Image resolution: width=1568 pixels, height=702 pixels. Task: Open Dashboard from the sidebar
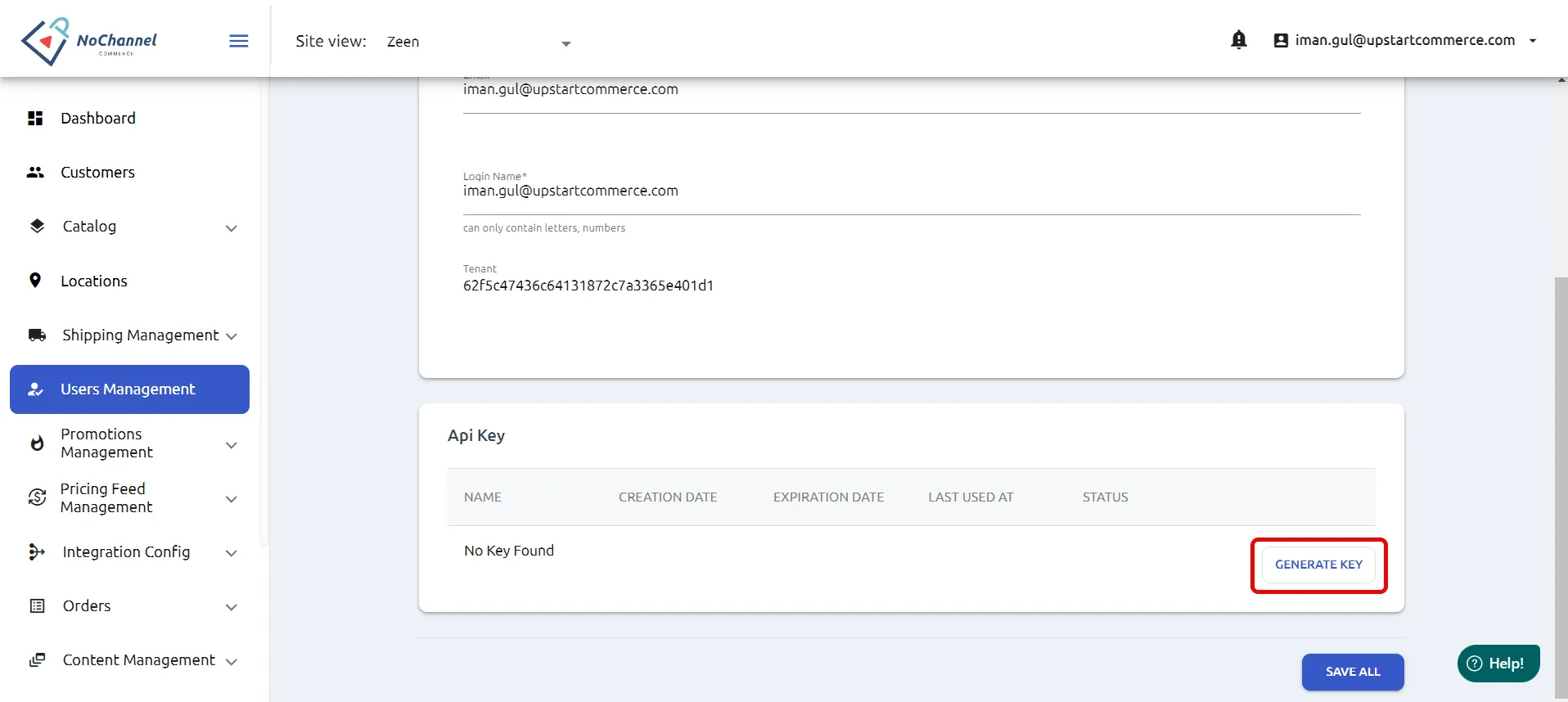98,119
